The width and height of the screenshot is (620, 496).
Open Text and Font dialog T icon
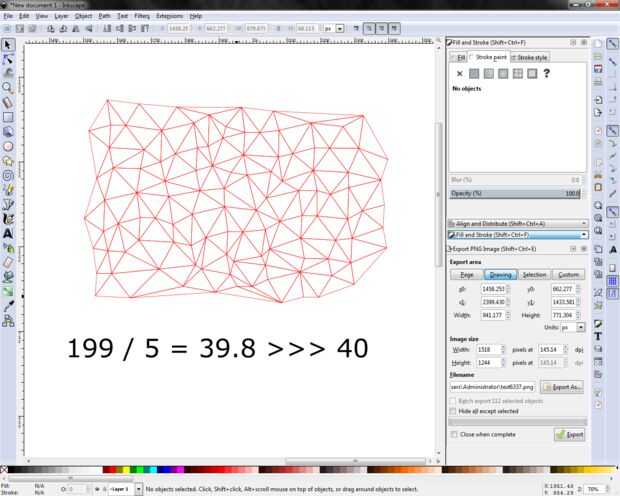(x=598, y=336)
